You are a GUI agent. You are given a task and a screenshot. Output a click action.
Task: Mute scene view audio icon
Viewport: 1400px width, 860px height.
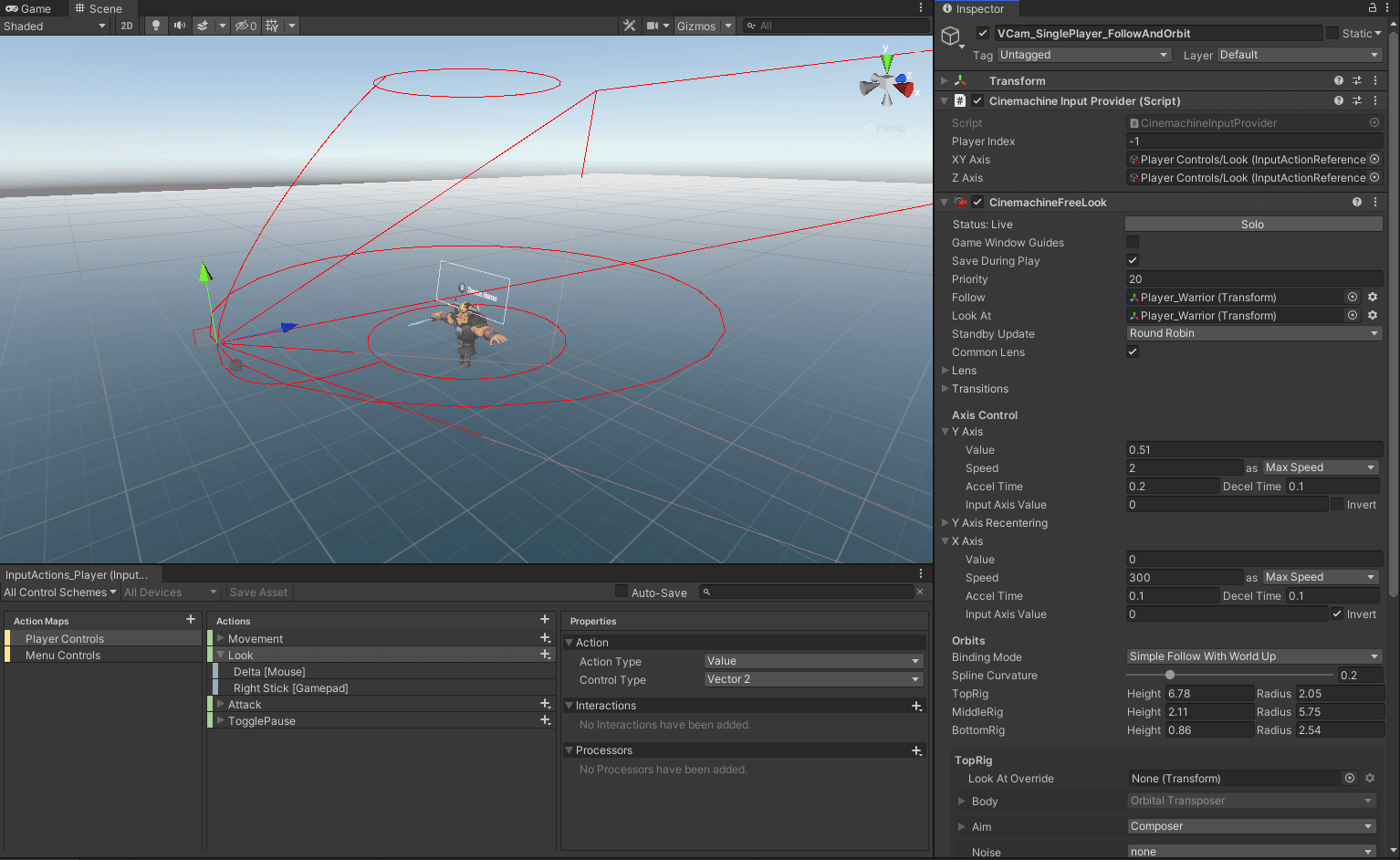(x=179, y=26)
